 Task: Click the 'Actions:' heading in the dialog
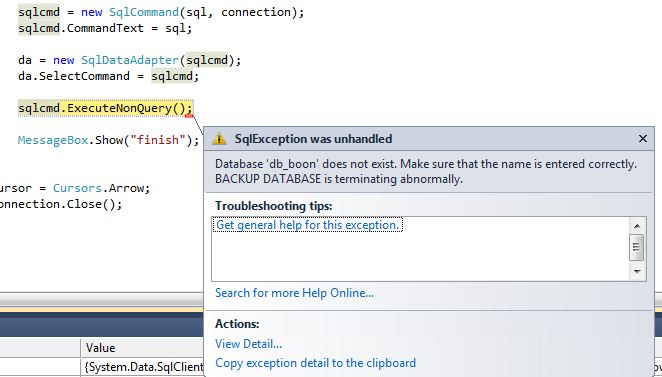[237, 324]
